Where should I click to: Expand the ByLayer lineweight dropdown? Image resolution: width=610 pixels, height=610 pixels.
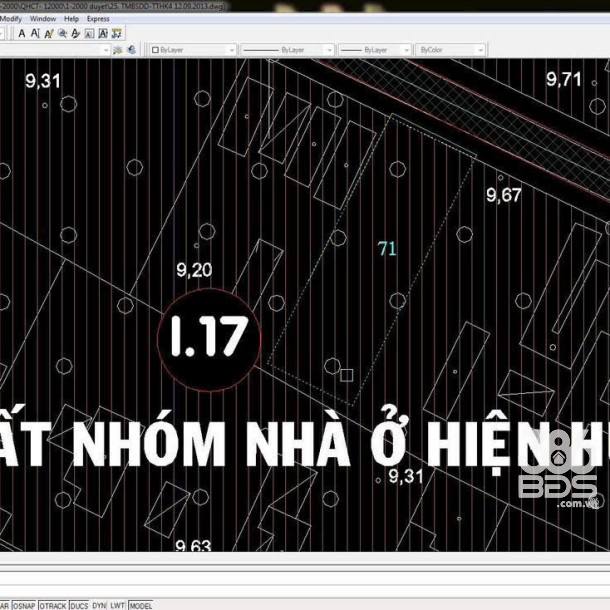pos(406,50)
